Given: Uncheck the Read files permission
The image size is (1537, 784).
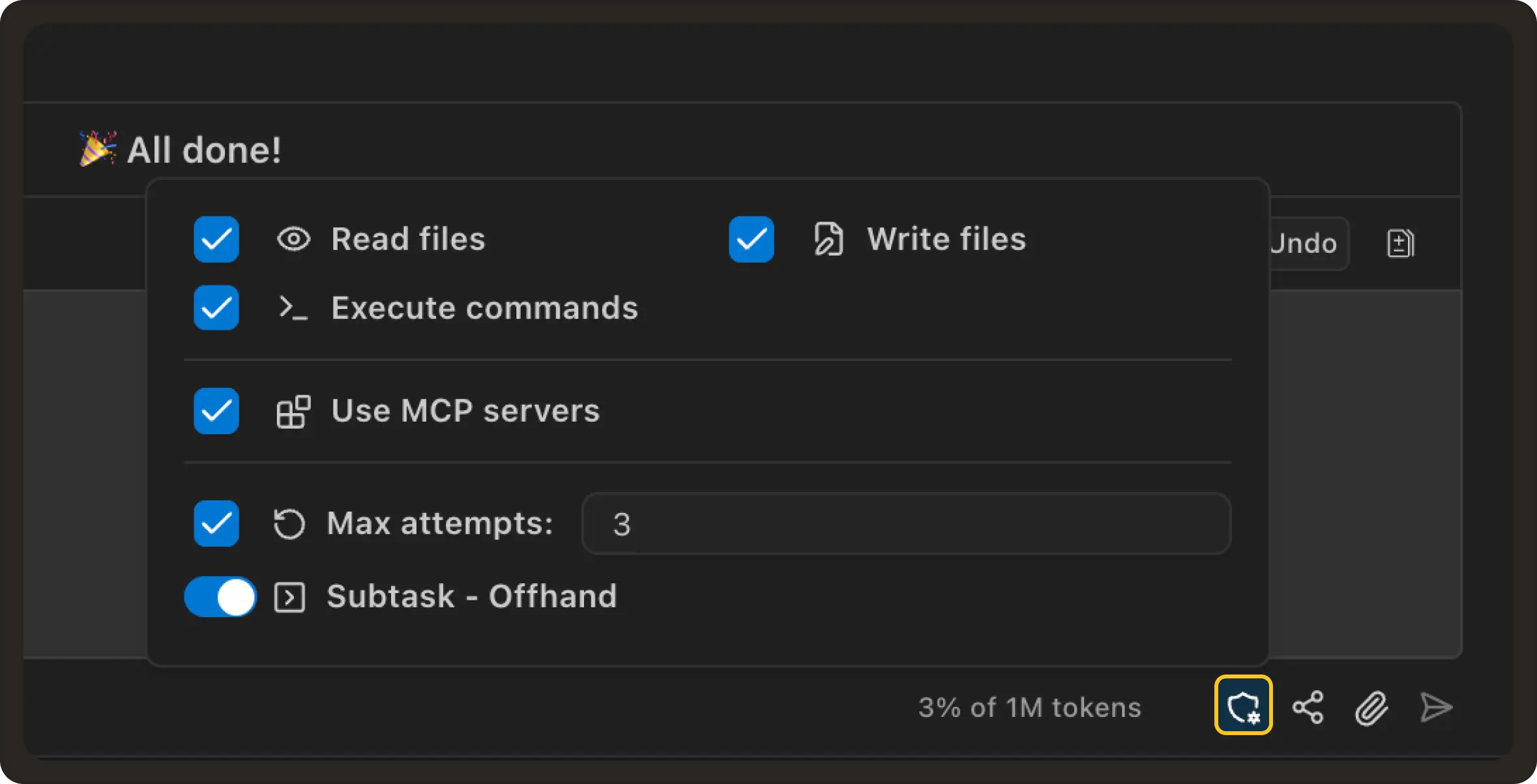Looking at the screenshot, I should (x=216, y=239).
